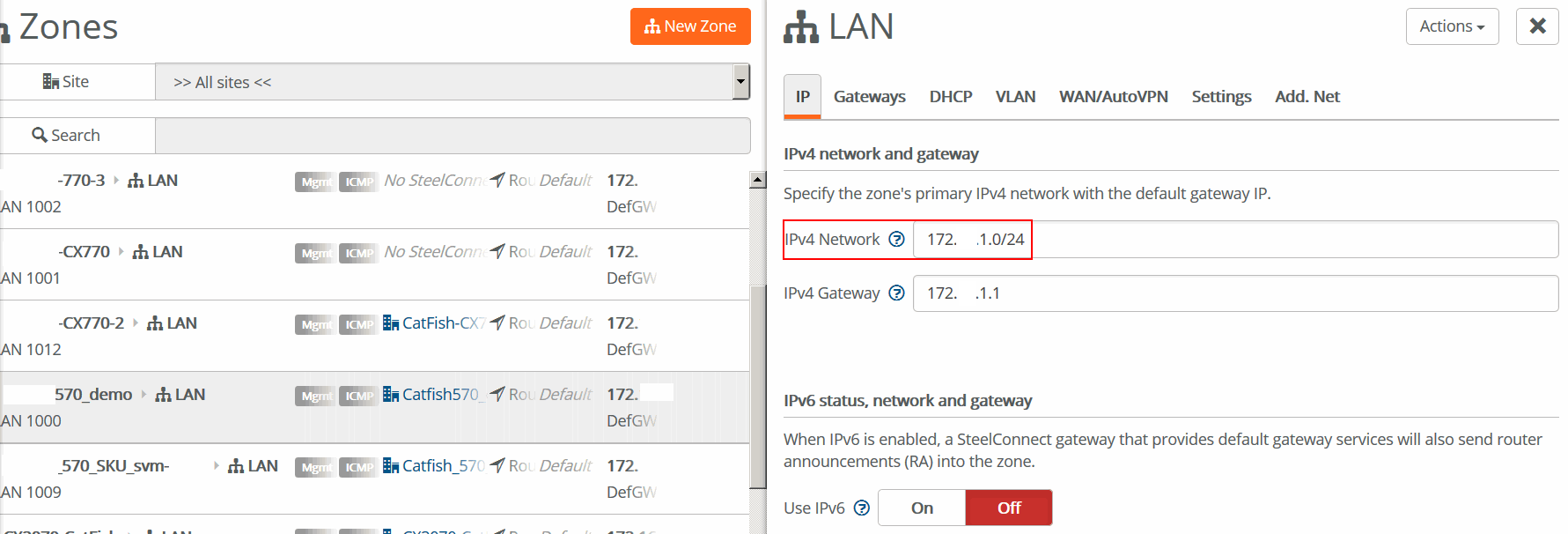
Task: Click the zones list scrollbar up arrow
Action: (x=758, y=179)
